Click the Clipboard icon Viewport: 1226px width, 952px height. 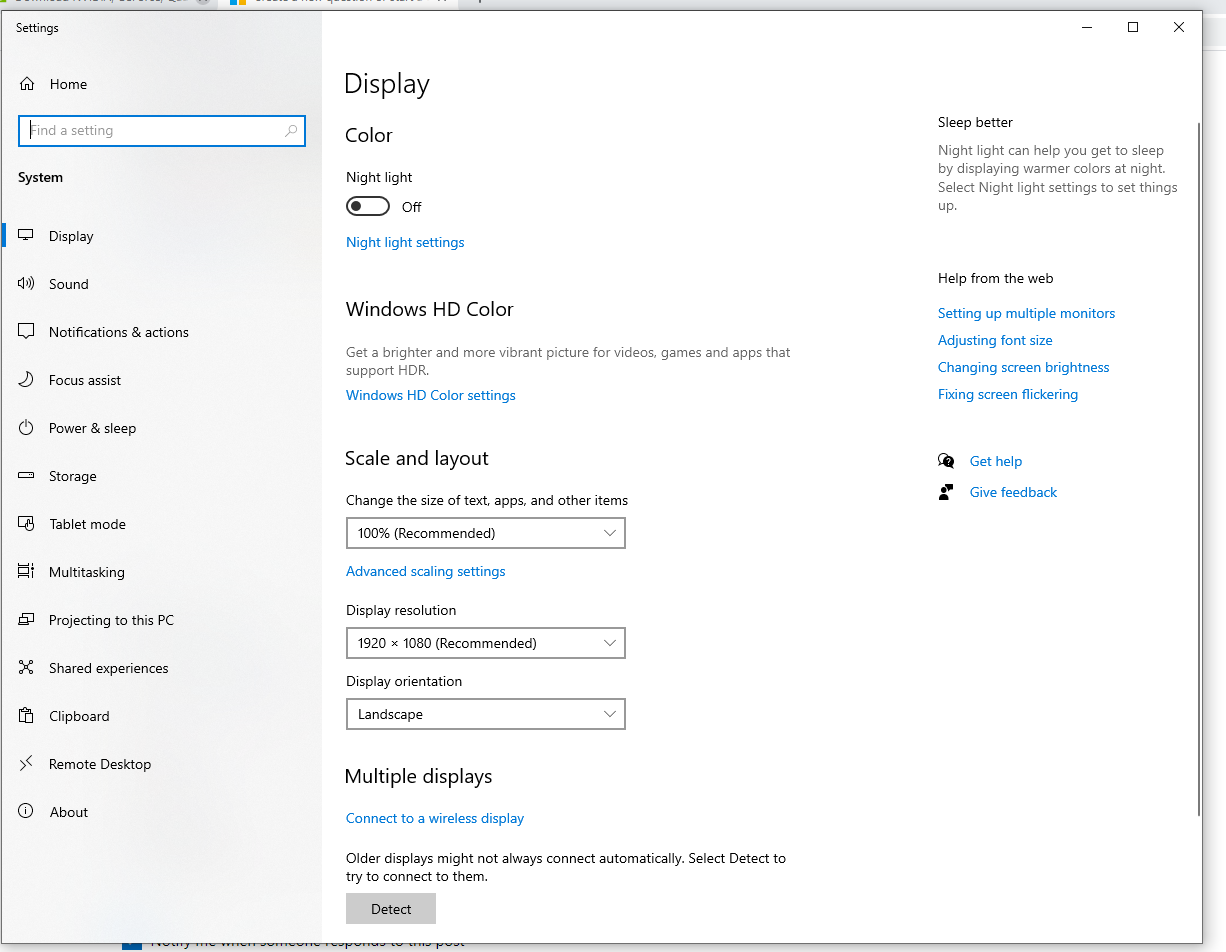27,716
